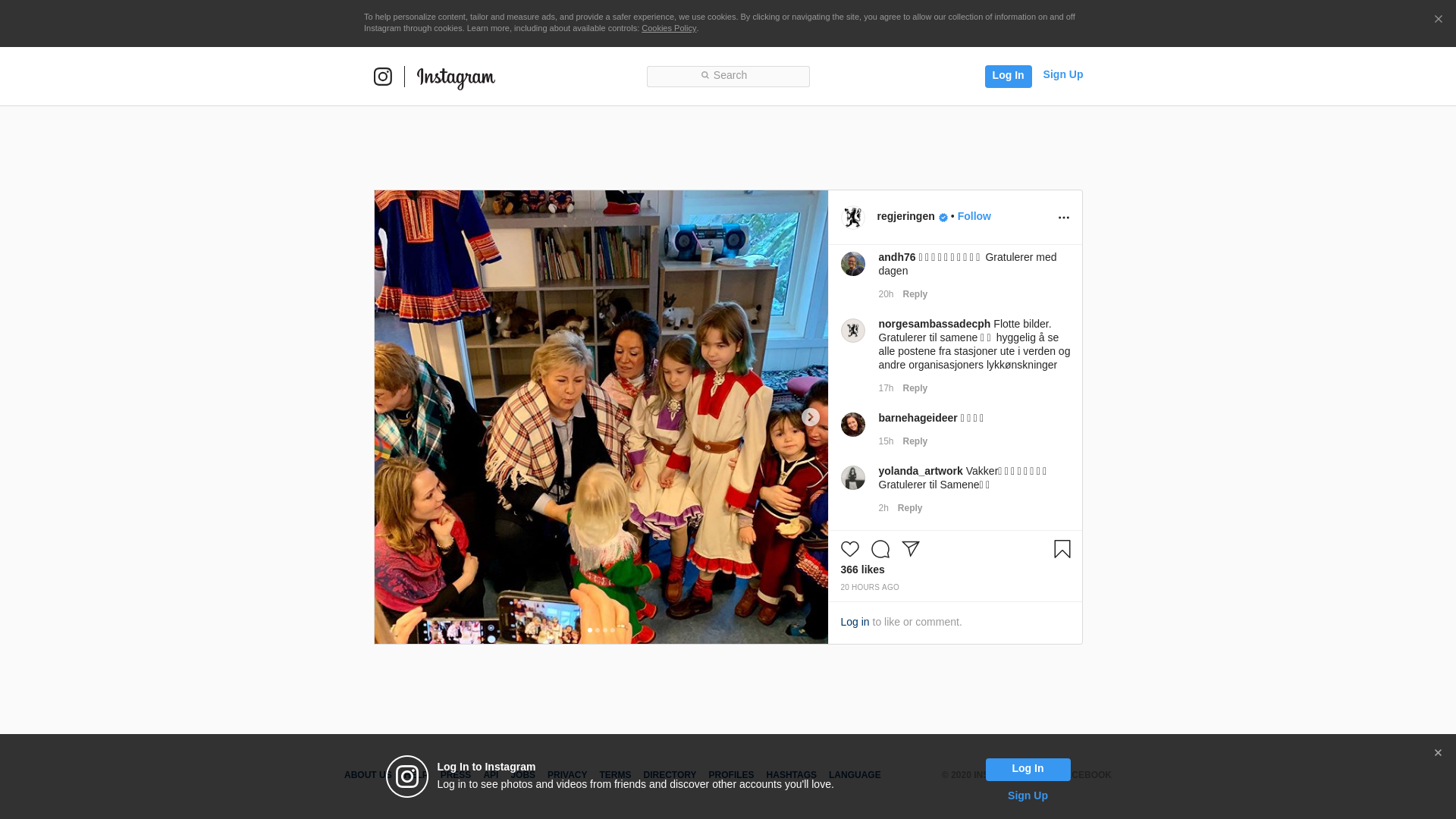Open regjeringen profile avatar
Viewport: 1456px width, 819px height.
point(853,218)
